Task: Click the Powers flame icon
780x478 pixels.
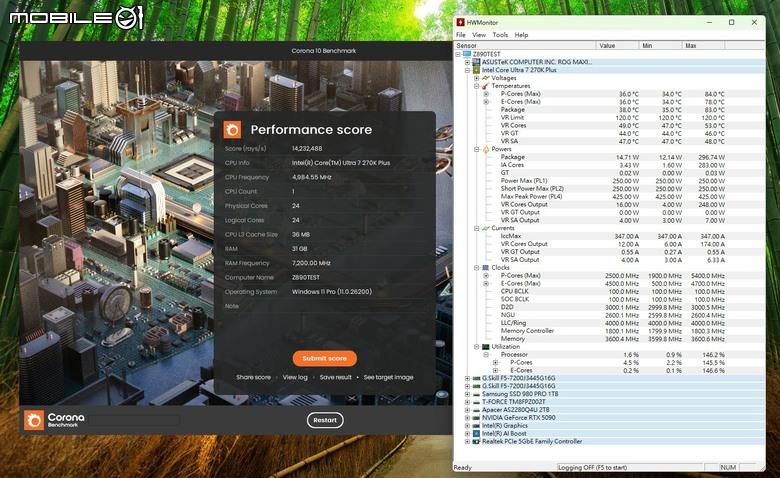Action: click(486, 149)
